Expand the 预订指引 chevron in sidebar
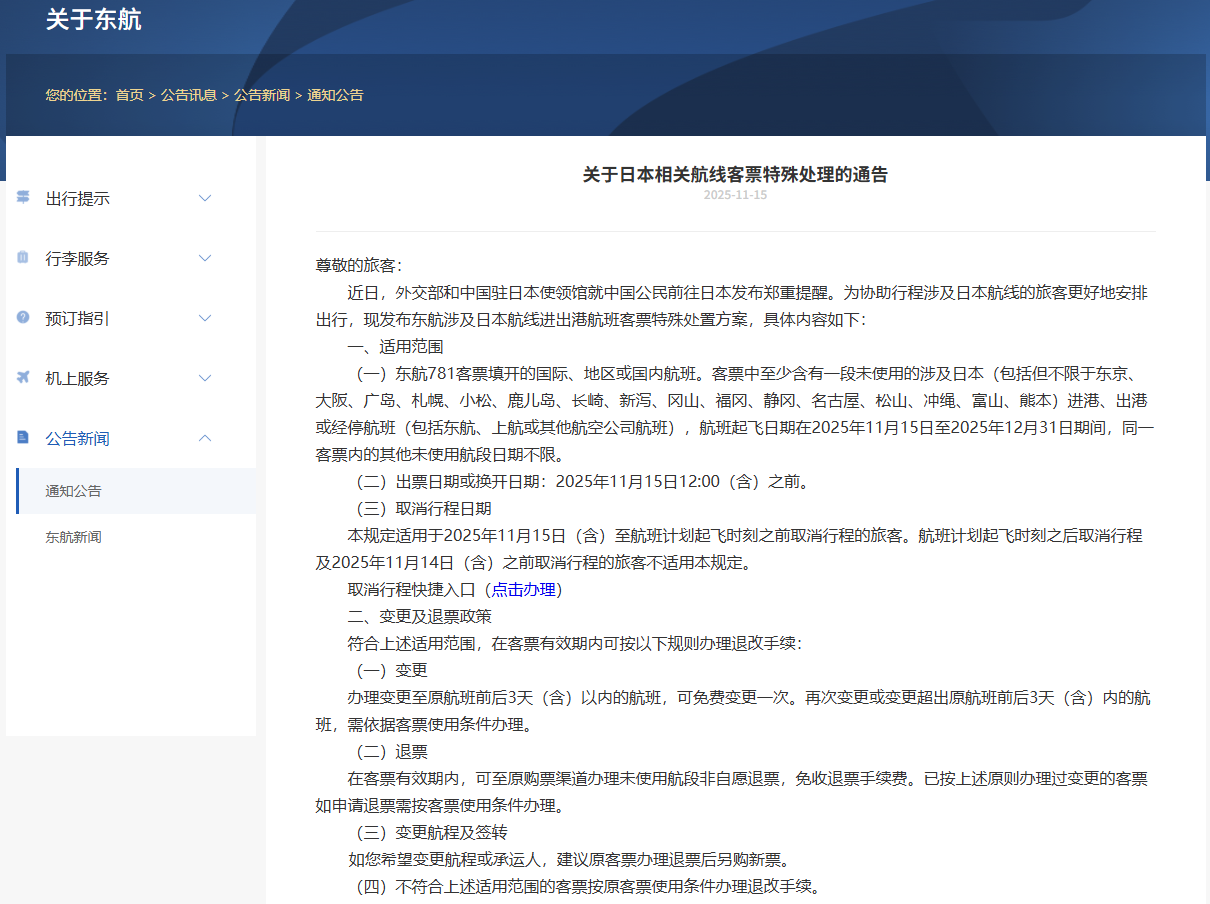Viewport: 1210px width, 904px height. pos(205,318)
